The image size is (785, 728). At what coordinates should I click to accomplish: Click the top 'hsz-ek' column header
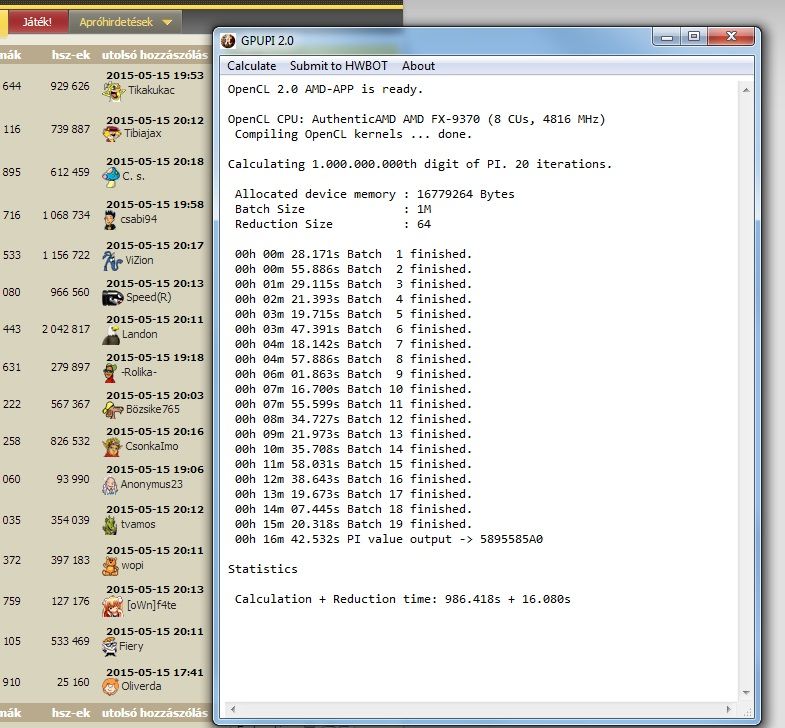click(71, 55)
